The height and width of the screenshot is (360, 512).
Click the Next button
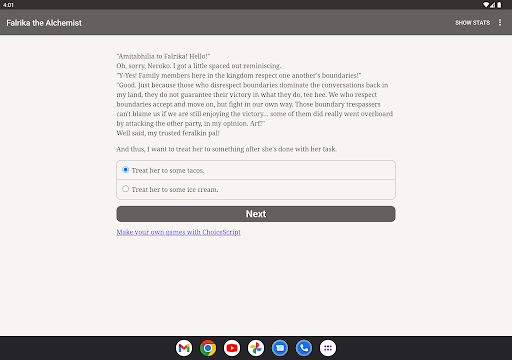tap(256, 214)
